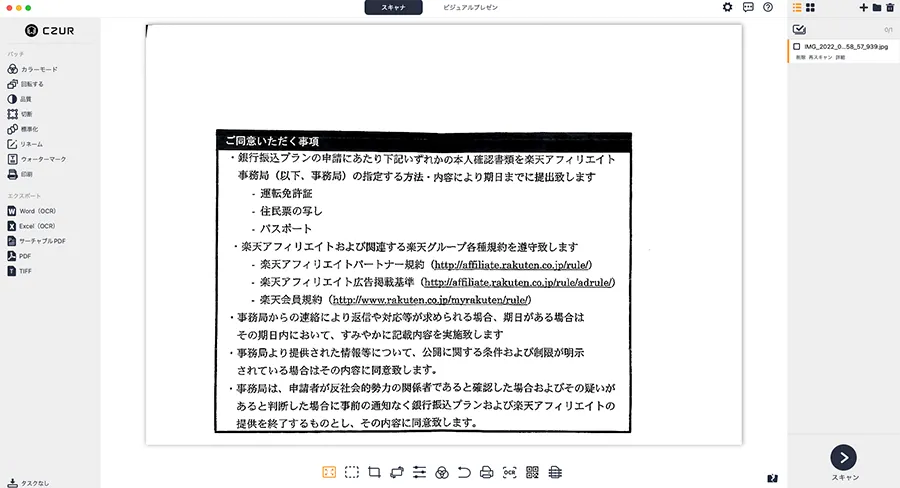This screenshot has width=900, height=488.
Task: Toggle the select-all checkbox icon
Action: 799,29
